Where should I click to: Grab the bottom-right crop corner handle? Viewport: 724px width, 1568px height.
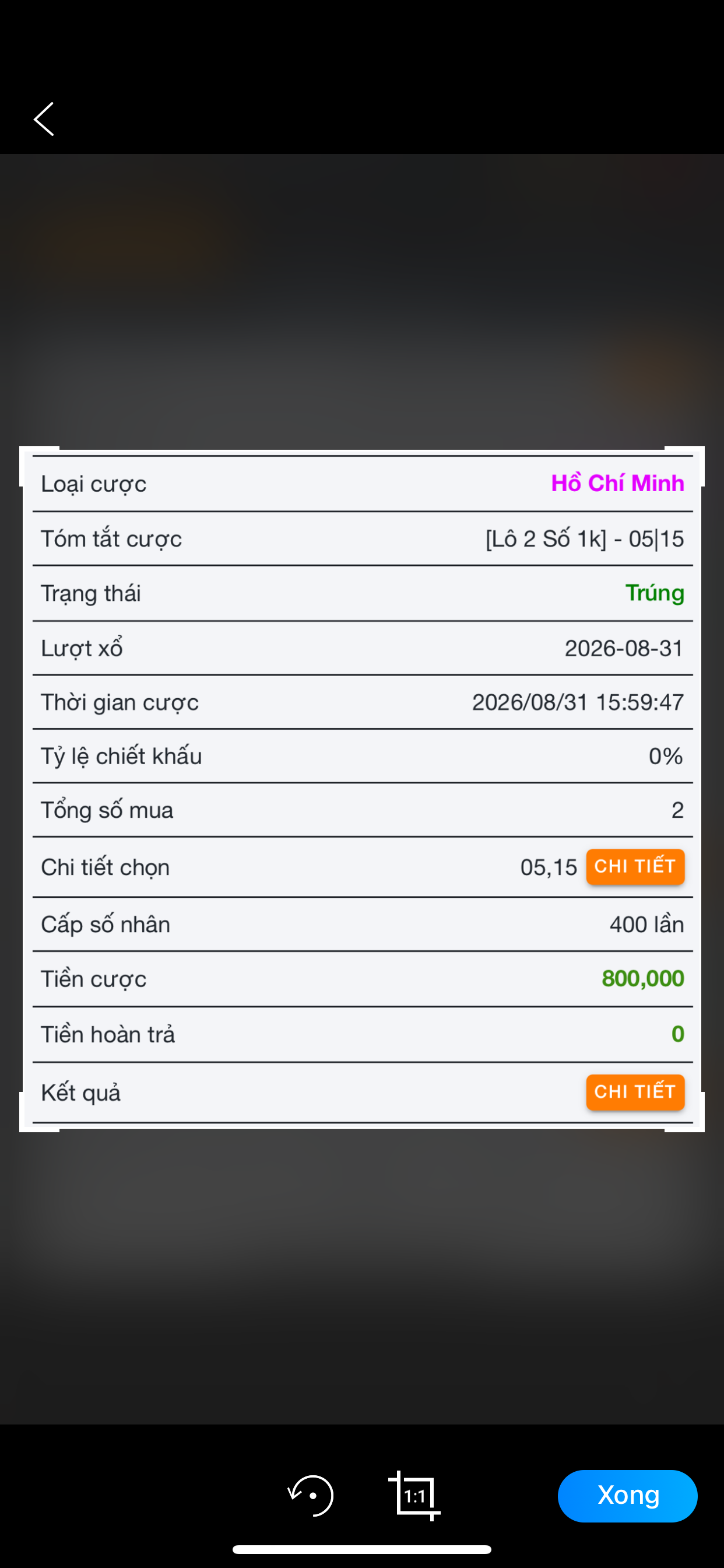[x=685, y=1112]
